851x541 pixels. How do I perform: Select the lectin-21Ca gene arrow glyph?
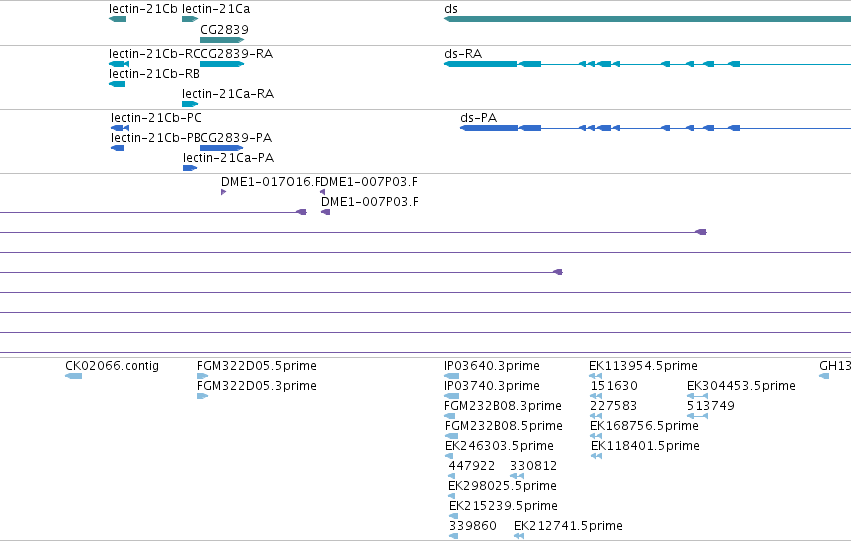point(190,19)
